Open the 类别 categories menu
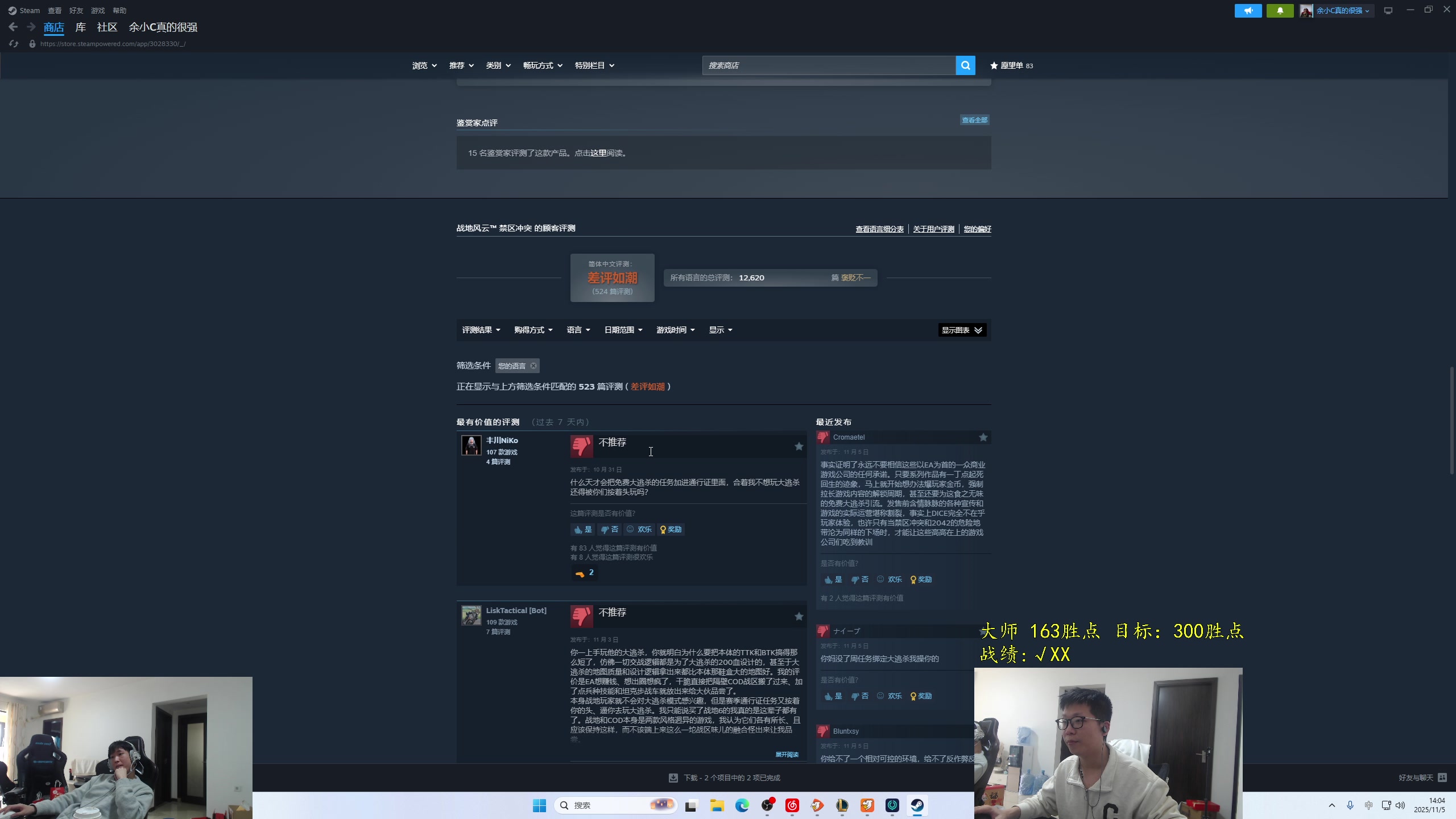The width and height of the screenshot is (1456, 819). (x=498, y=65)
